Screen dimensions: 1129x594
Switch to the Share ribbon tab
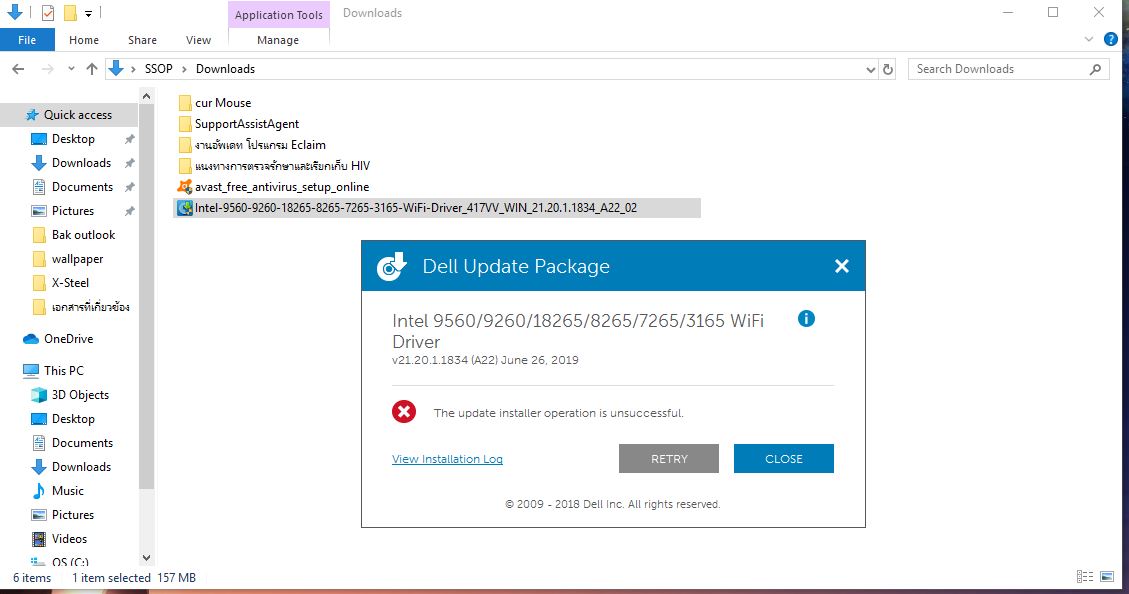(142, 40)
